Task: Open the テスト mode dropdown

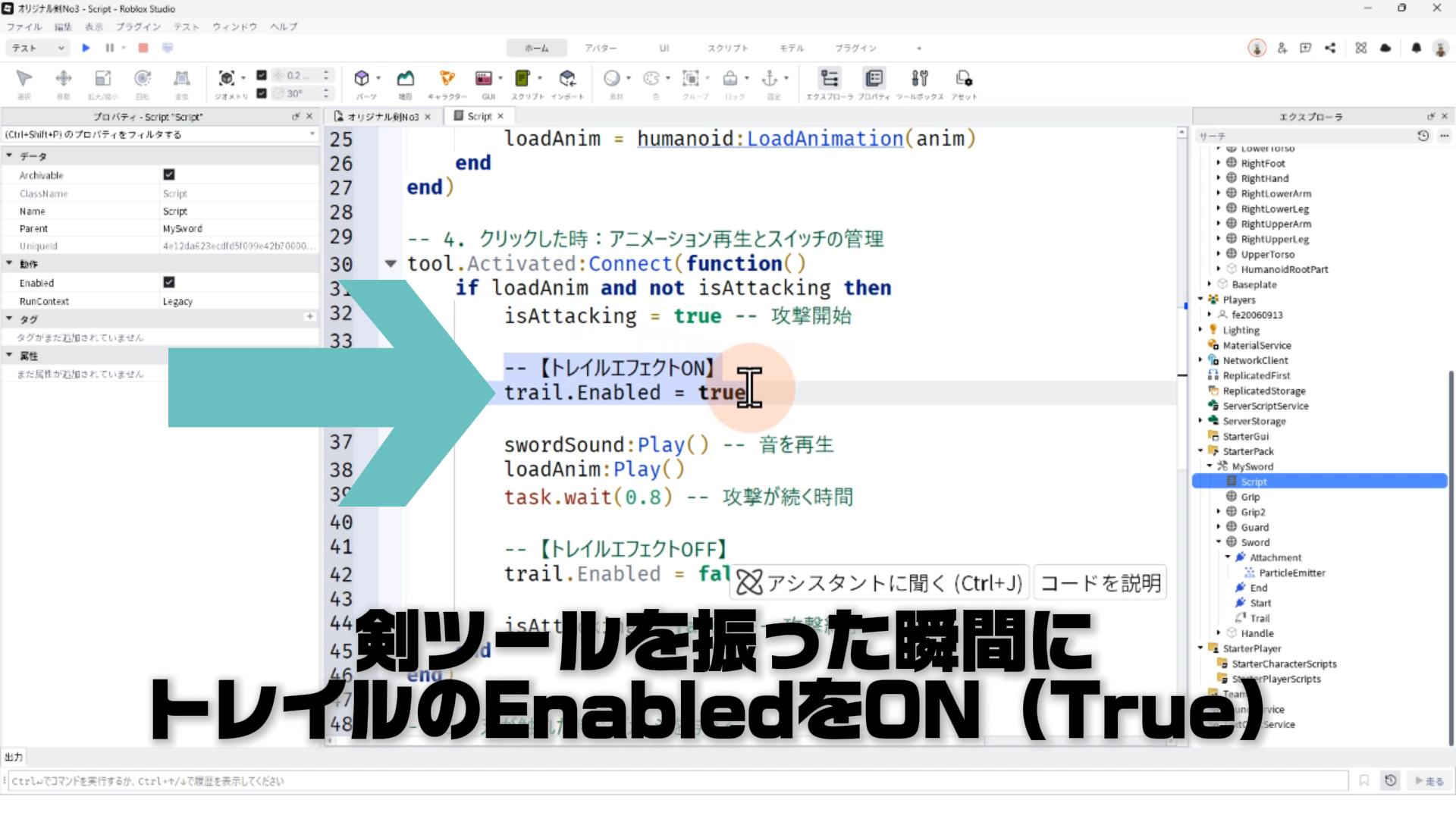Action: 38,48
